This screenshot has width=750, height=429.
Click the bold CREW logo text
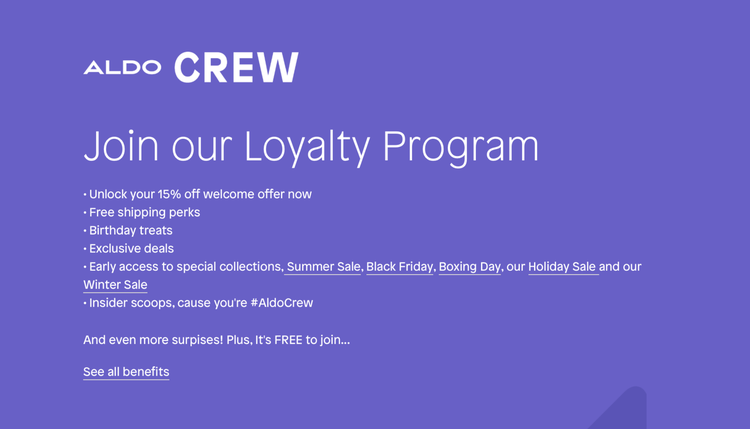(236, 67)
